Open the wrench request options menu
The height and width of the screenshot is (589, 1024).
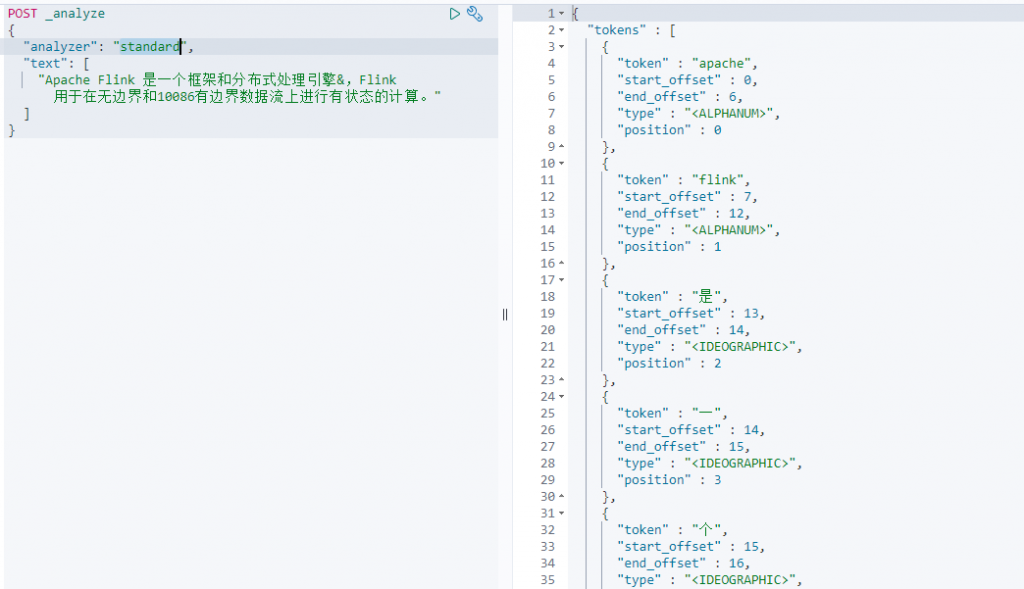point(476,14)
